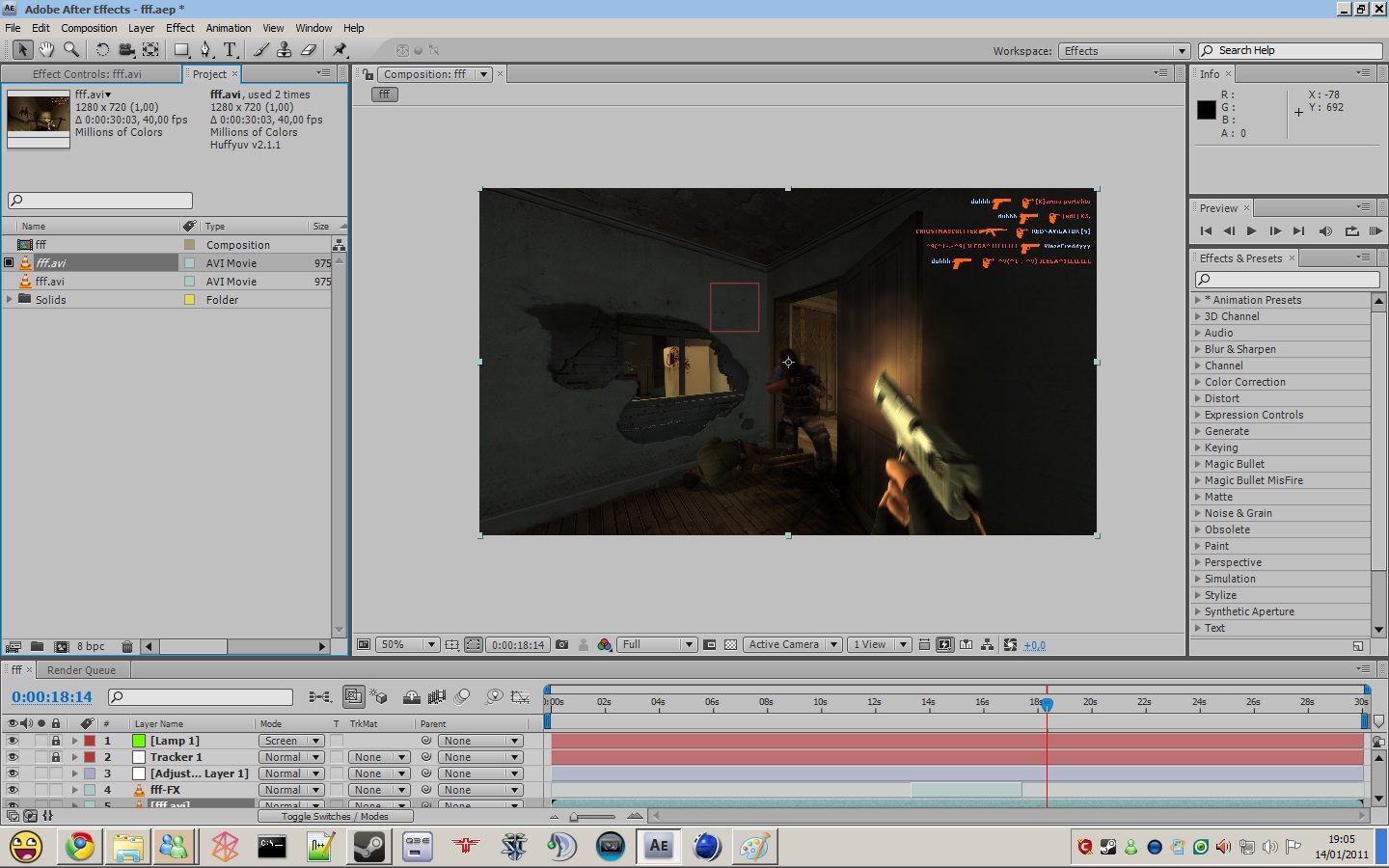Click Choose grid and guide options icon
This screenshot has height=868, width=1389.
451,644
